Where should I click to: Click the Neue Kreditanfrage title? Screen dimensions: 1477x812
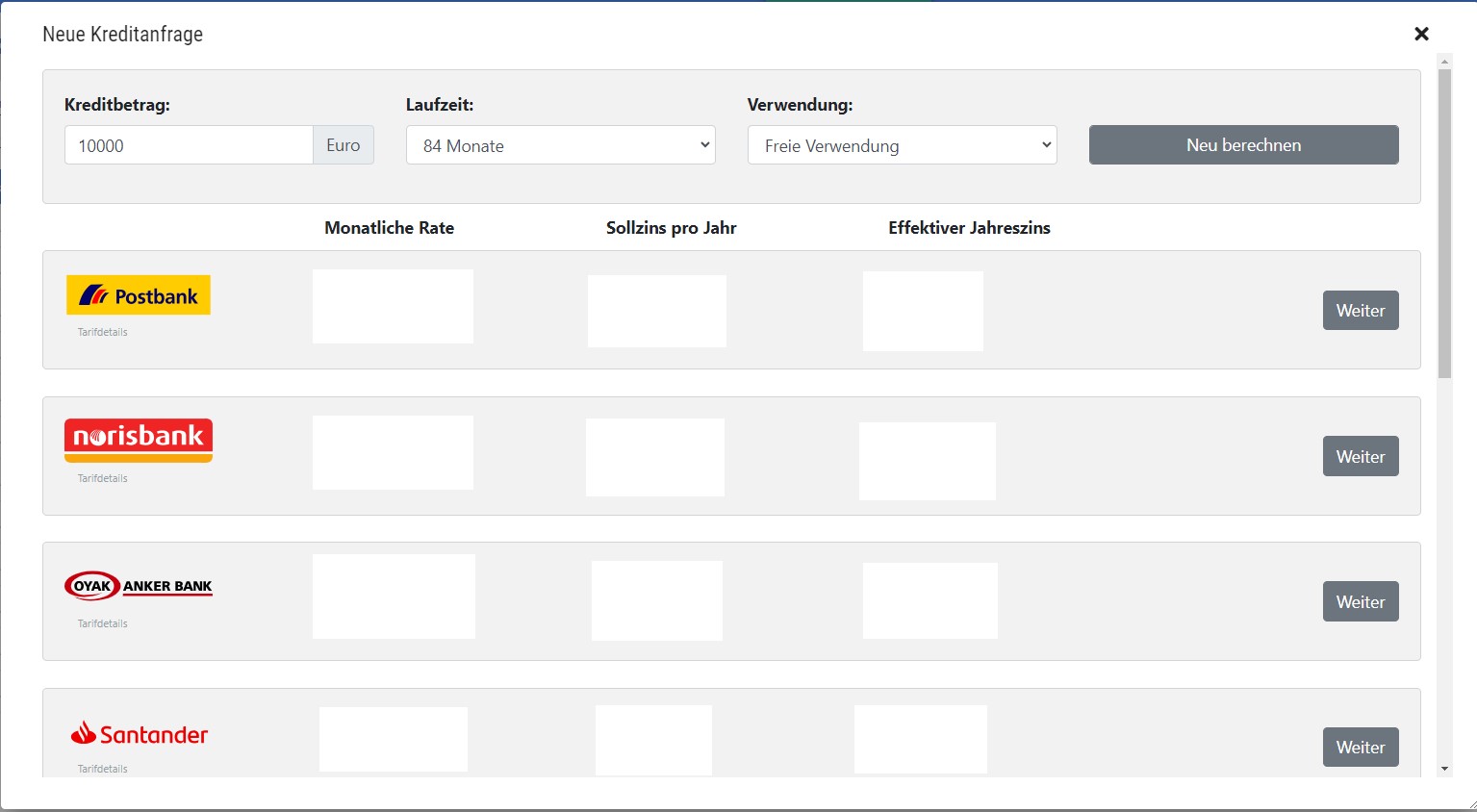click(x=123, y=34)
